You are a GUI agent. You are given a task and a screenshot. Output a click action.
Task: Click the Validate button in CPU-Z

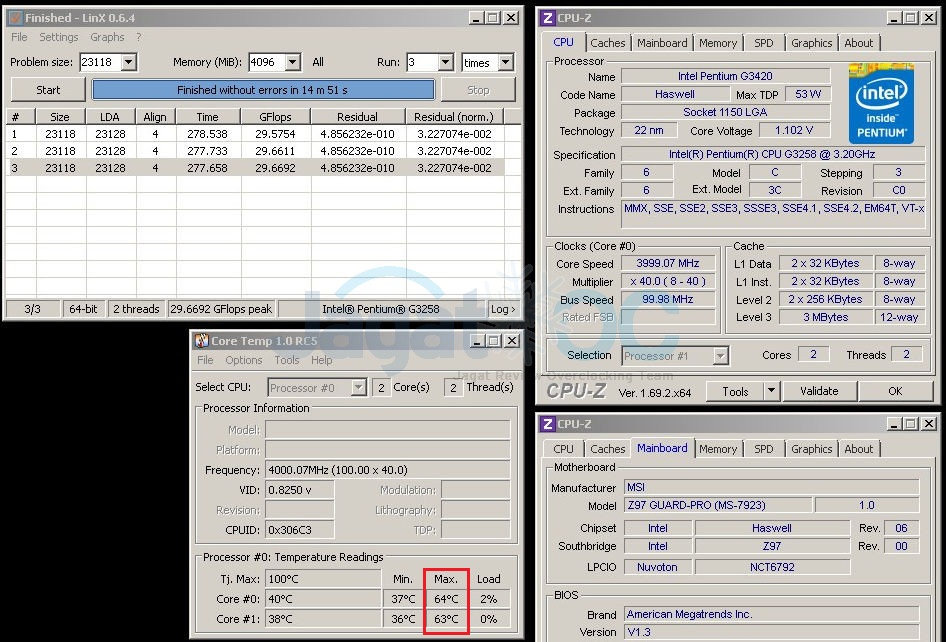[819, 391]
